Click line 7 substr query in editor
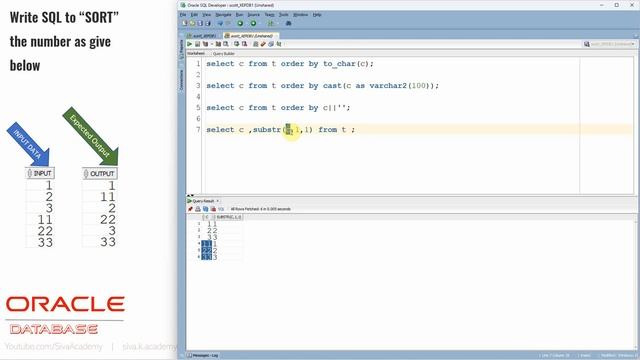This screenshot has width=640, height=360. [x=281, y=130]
